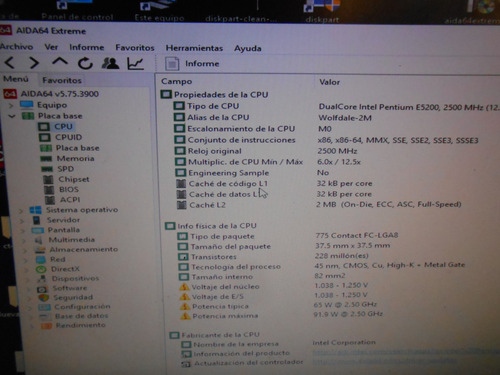Expand the Equipo tree node
The width and height of the screenshot is (500, 375).
point(11,105)
